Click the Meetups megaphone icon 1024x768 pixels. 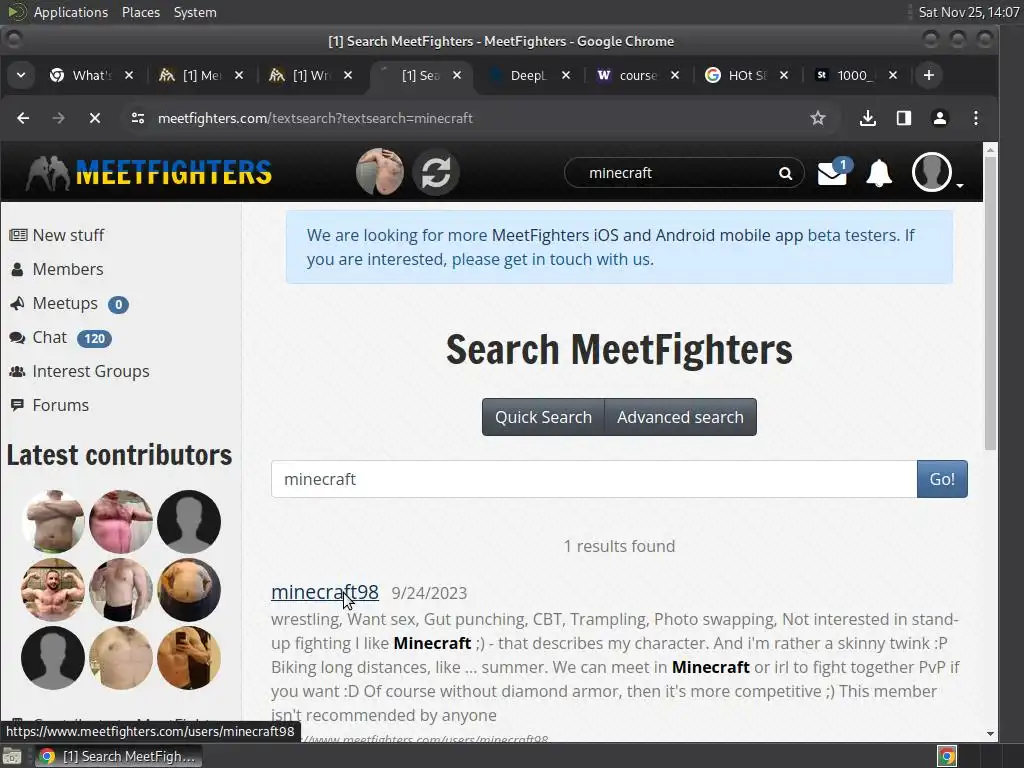click(17, 303)
